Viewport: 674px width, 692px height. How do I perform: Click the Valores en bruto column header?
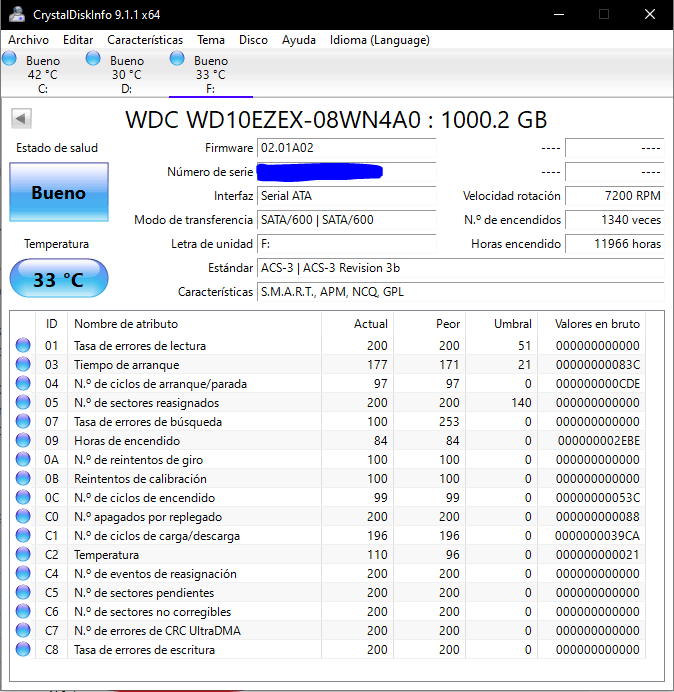click(x=591, y=323)
